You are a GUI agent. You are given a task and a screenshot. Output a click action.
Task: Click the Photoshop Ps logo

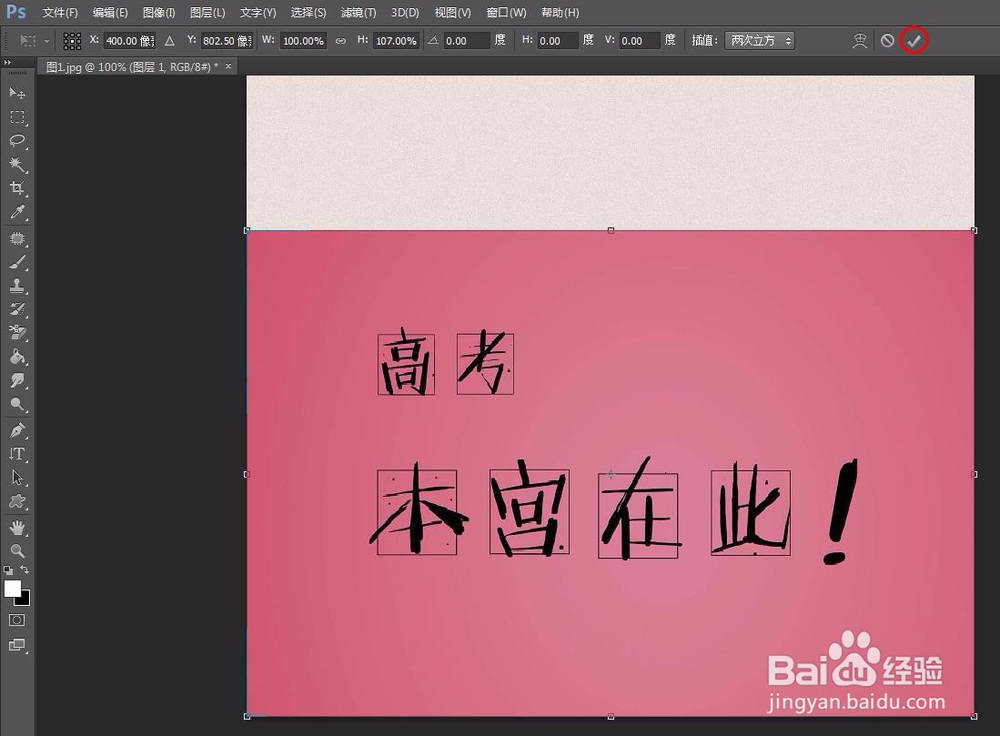pos(16,12)
